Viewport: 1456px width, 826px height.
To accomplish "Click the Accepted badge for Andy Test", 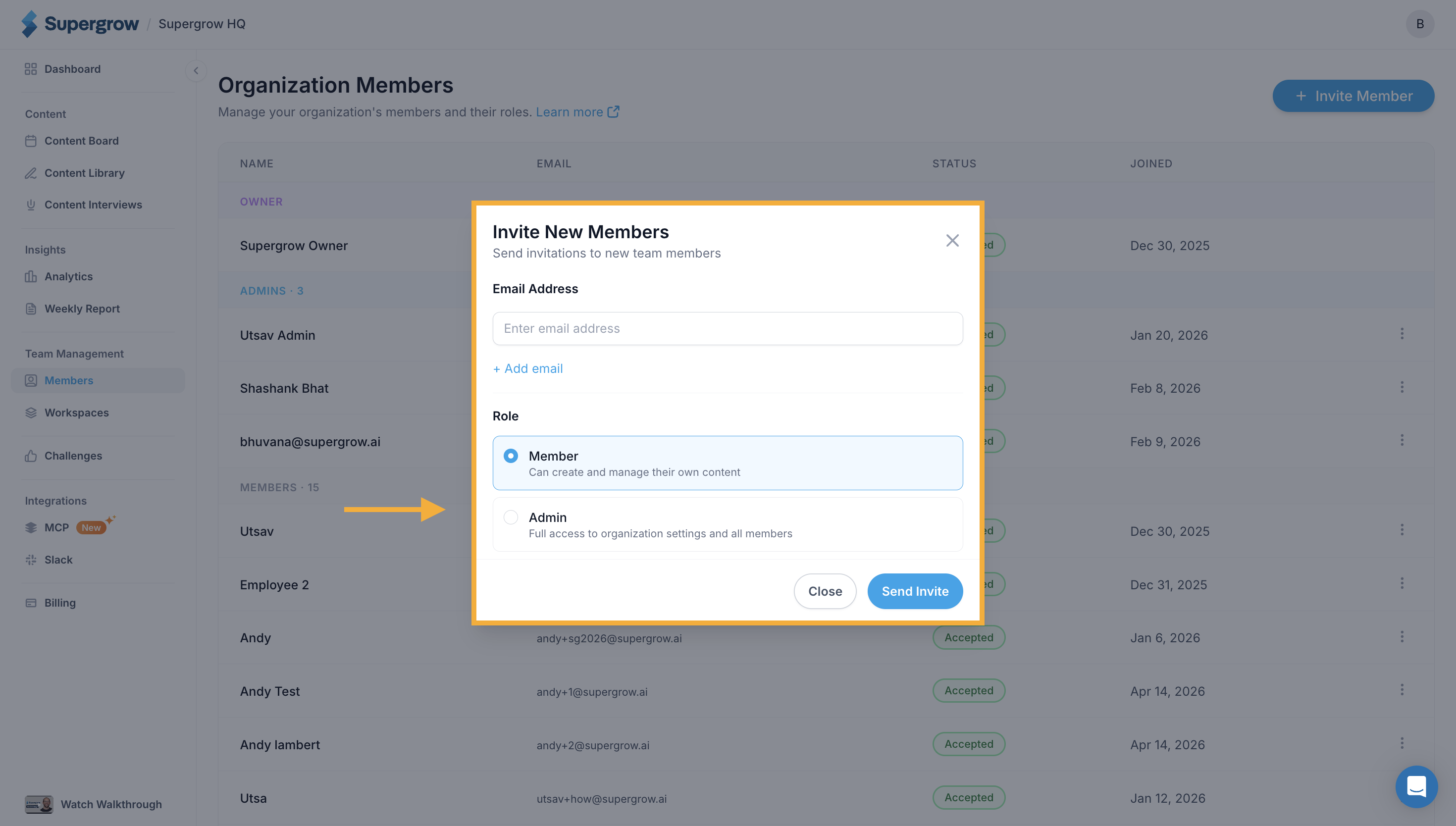I will [x=969, y=691].
